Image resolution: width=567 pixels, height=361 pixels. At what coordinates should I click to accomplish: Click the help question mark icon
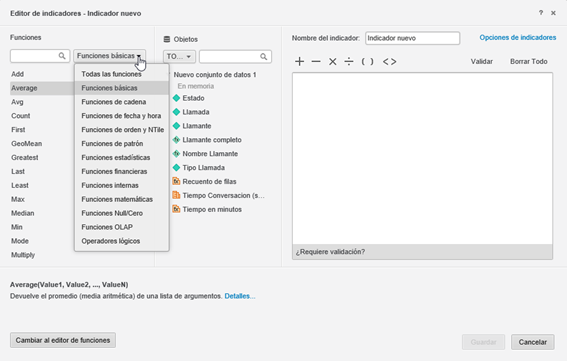point(541,13)
